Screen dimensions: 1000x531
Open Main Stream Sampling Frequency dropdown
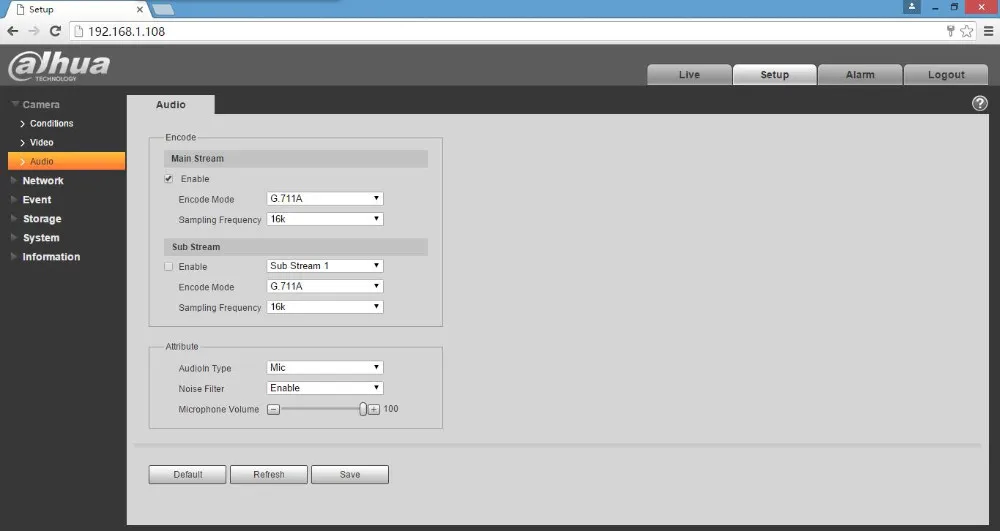tap(325, 219)
